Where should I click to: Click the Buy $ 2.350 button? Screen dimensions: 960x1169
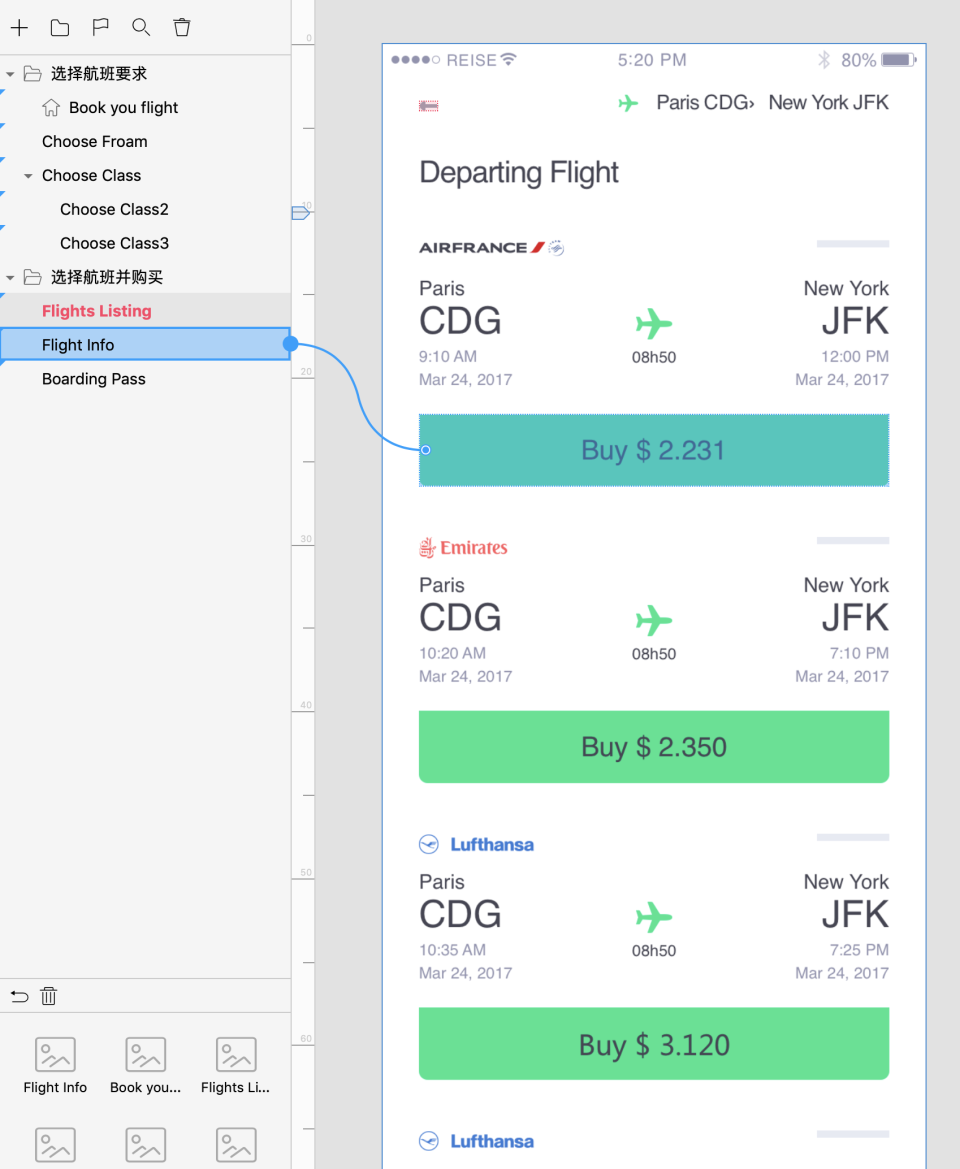pyautogui.click(x=654, y=747)
